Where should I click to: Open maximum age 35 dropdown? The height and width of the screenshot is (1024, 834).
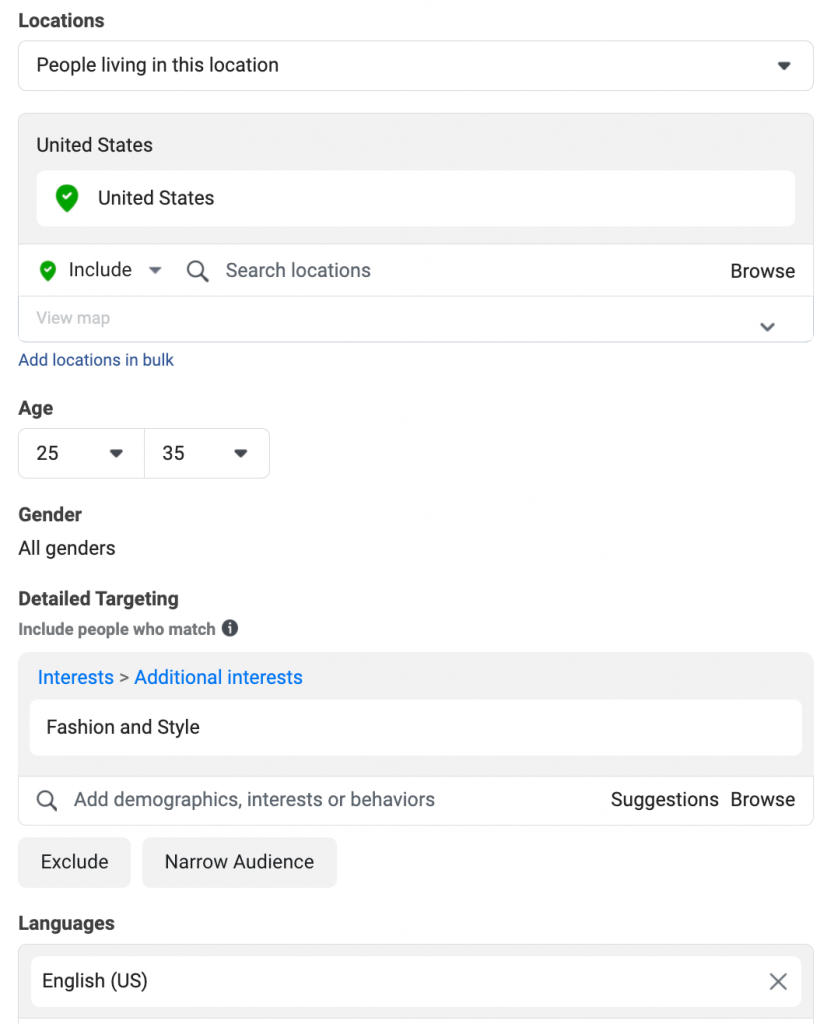[206, 453]
